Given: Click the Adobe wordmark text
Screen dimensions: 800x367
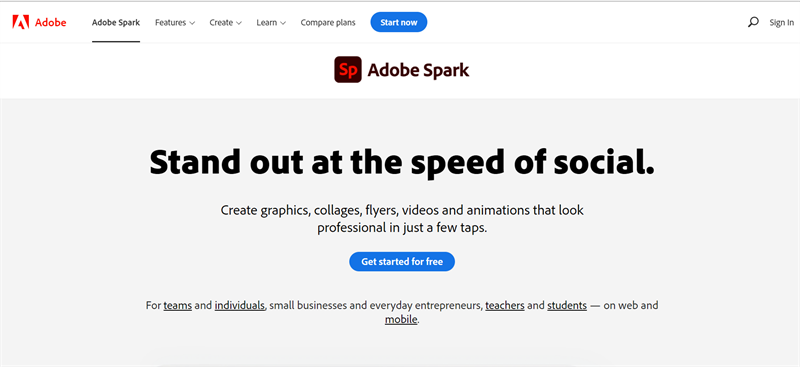Looking at the screenshot, I should coord(51,22).
